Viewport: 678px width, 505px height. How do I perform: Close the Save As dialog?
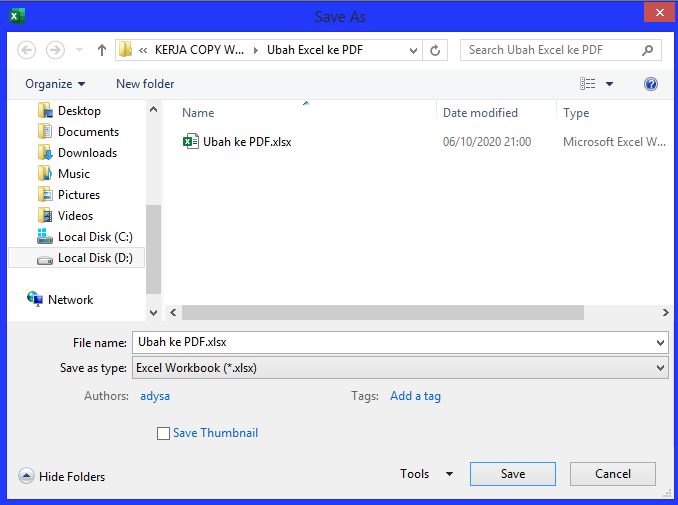click(659, 12)
